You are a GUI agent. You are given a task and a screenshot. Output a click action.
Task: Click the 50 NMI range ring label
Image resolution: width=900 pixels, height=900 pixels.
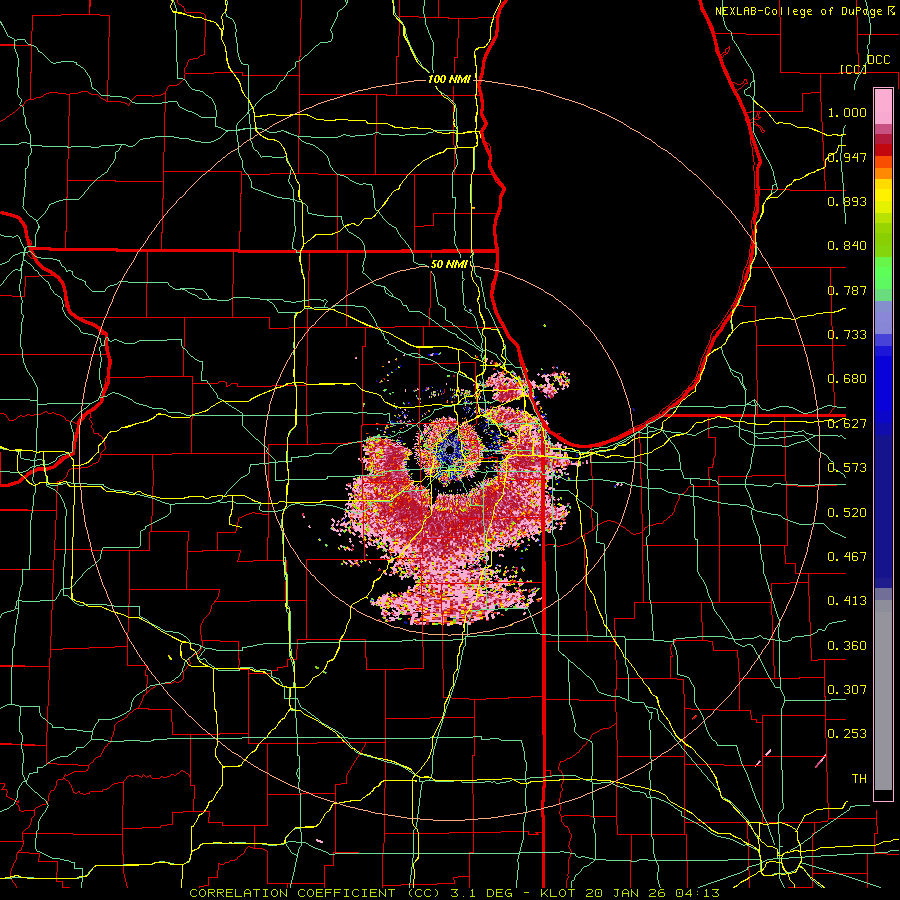(449, 265)
